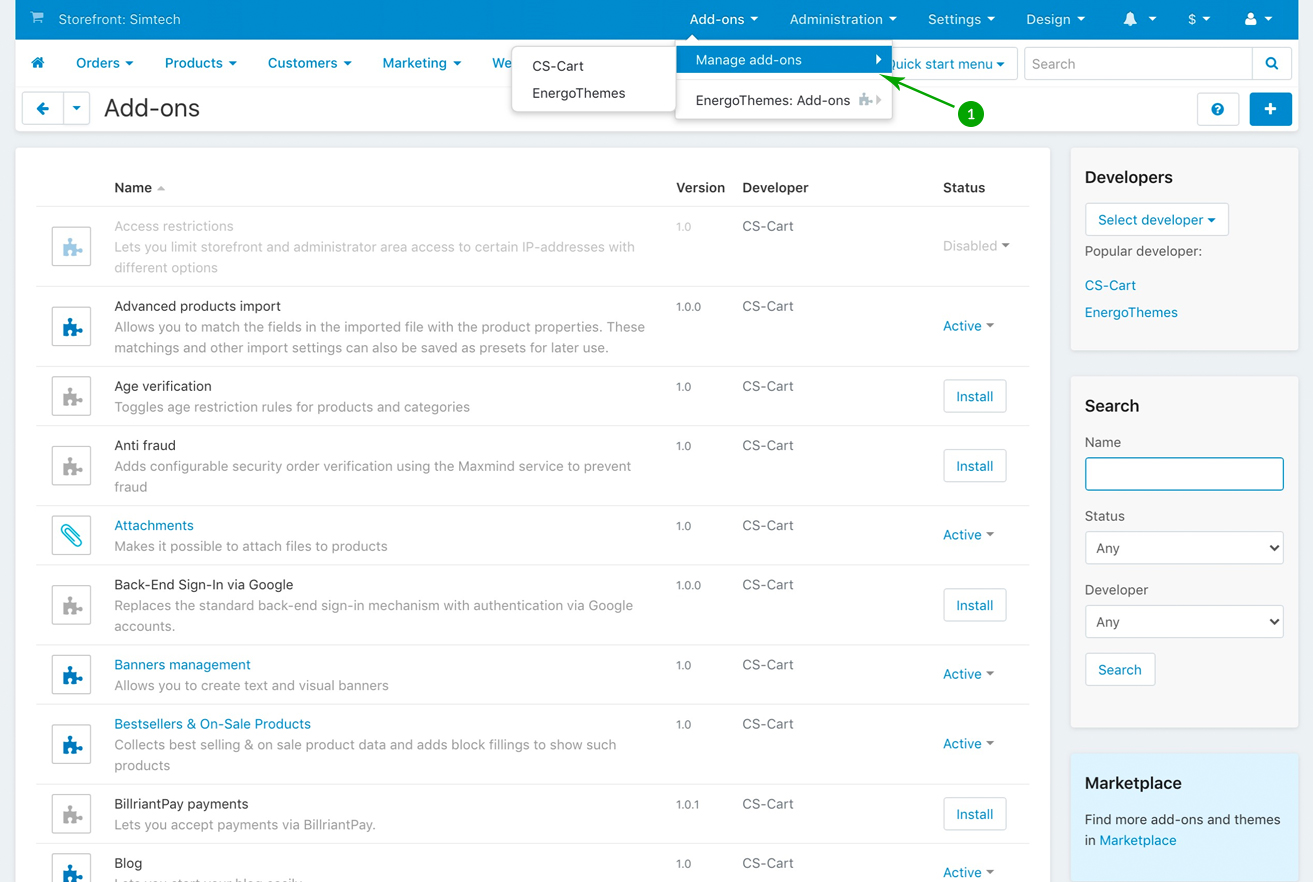The image size is (1313, 882).
Task: Select CS-Cart in the submenu
Action: (x=558, y=66)
